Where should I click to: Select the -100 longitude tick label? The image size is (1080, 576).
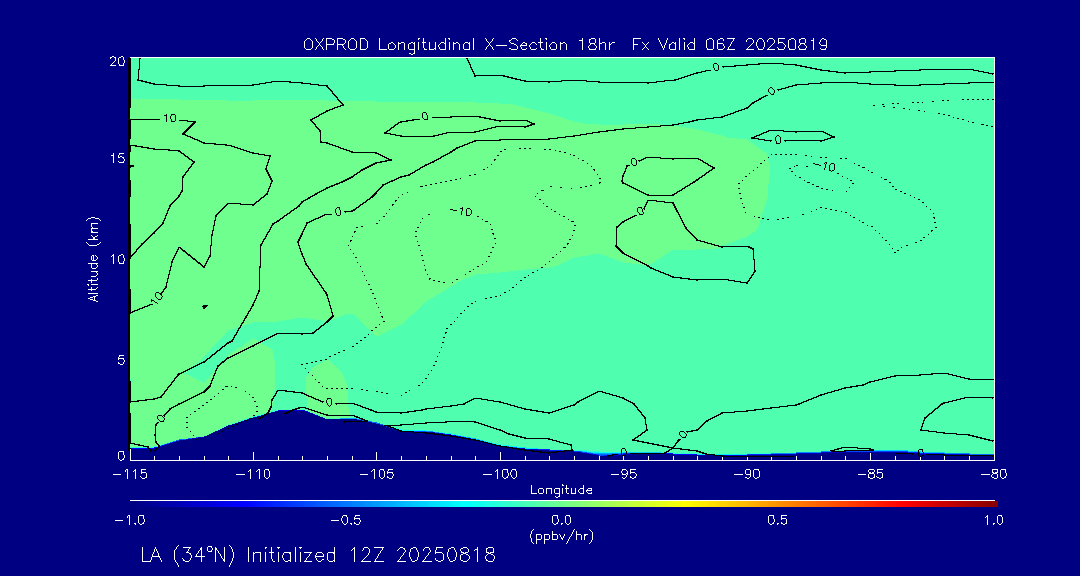[x=499, y=473]
